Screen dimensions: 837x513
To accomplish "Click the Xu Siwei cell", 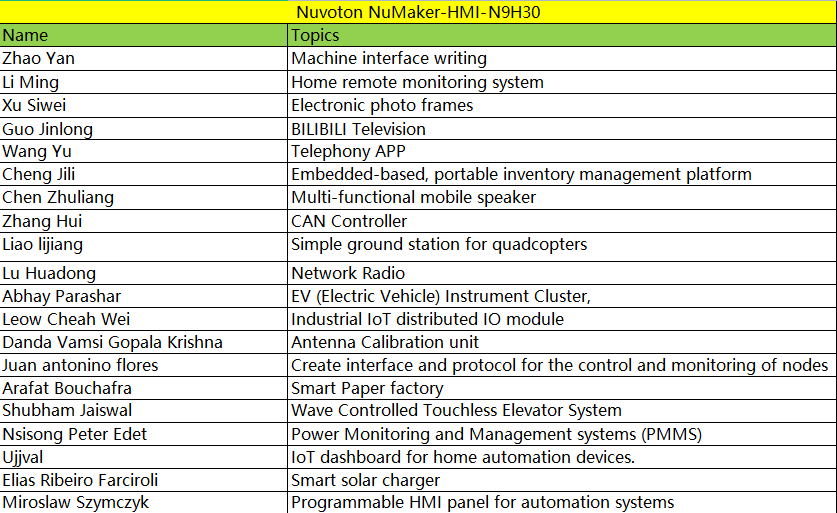I will [x=144, y=106].
